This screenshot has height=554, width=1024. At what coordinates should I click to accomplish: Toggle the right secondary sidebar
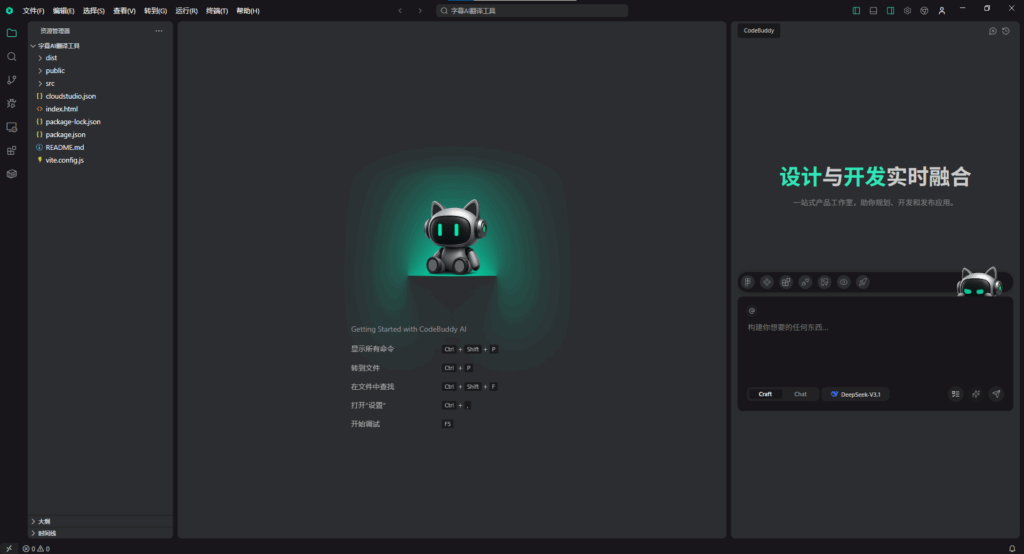890,10
